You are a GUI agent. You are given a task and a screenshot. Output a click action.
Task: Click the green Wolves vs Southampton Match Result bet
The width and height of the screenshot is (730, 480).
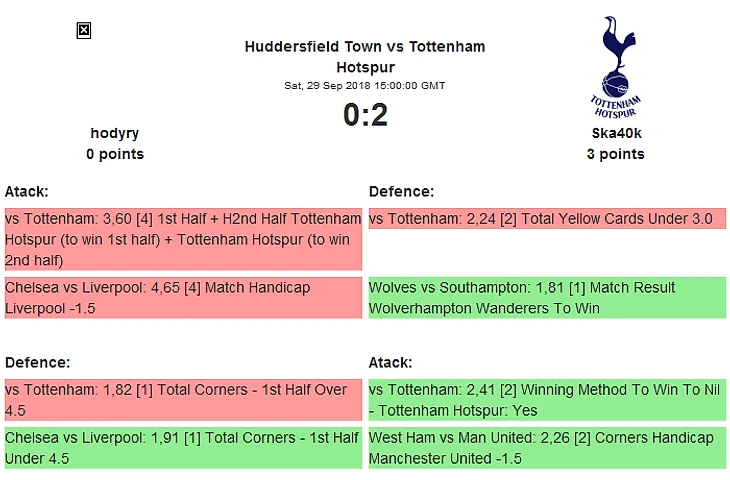547,298
